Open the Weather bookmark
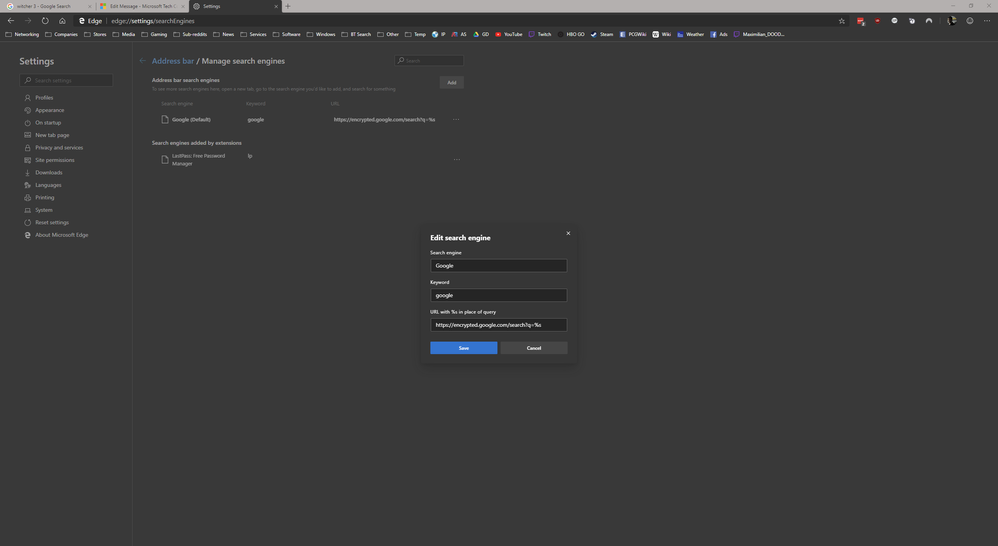 click(x=691, y=34)
